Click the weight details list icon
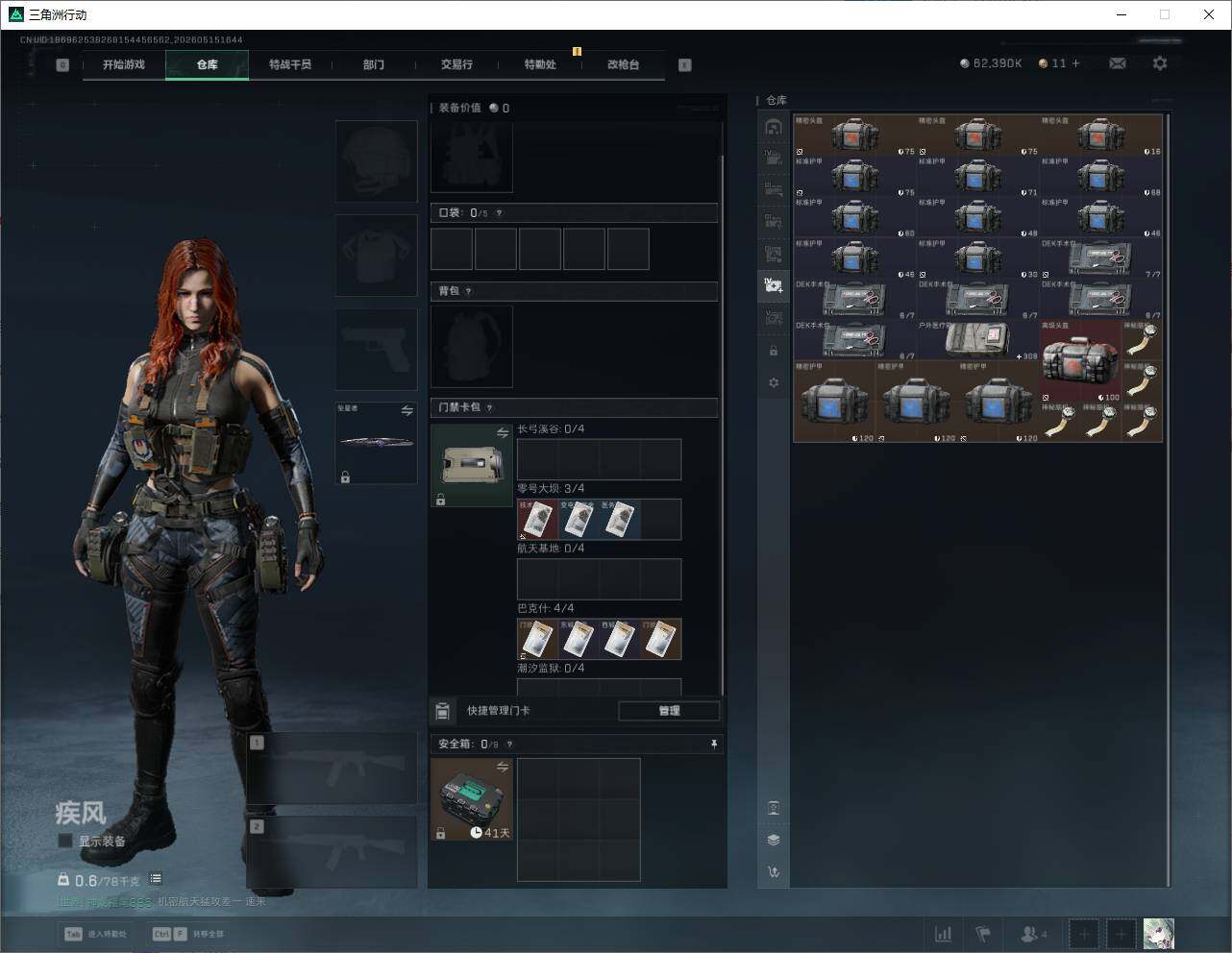The height and width of the screenshot is (953, 1232). 156,879
